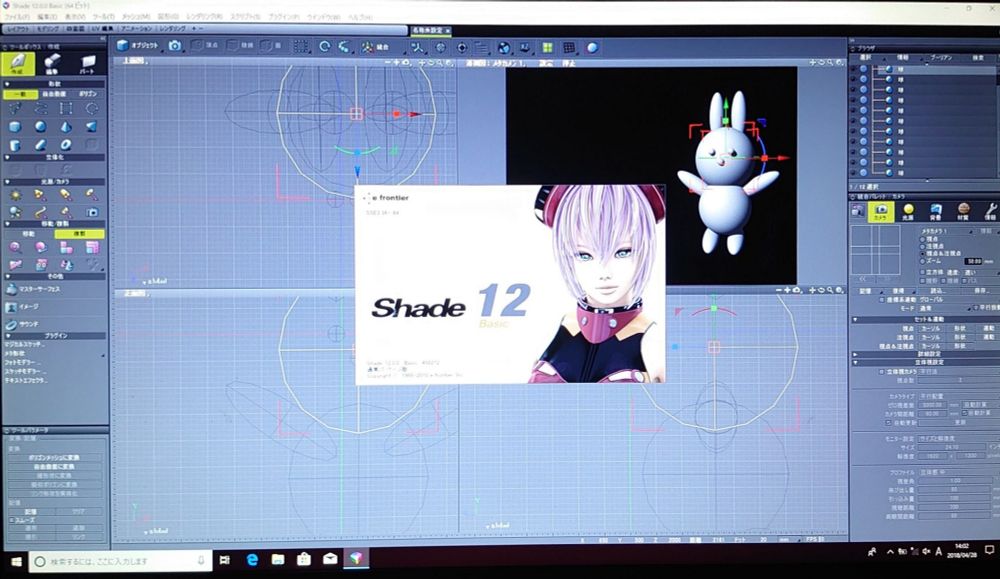Open the Mail app from the taskbar

[x=330, y=559]
